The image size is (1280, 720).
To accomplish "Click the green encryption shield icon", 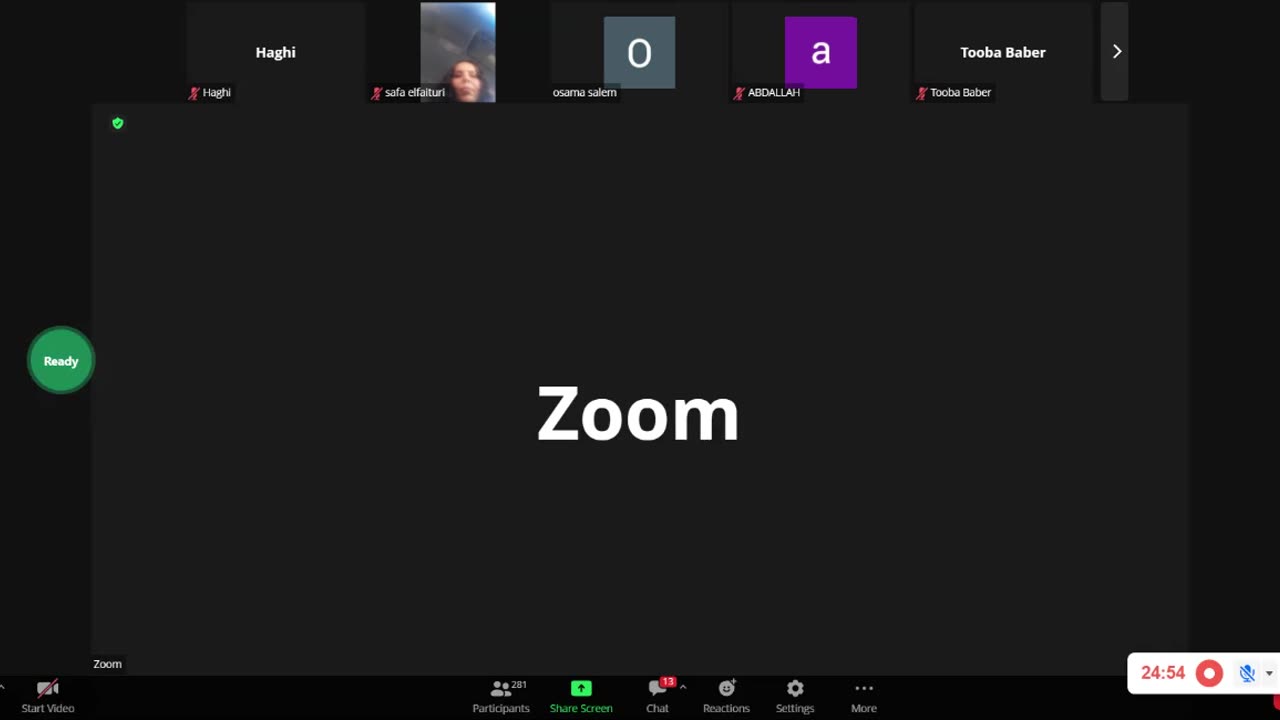I will click(x=118, y=123).
